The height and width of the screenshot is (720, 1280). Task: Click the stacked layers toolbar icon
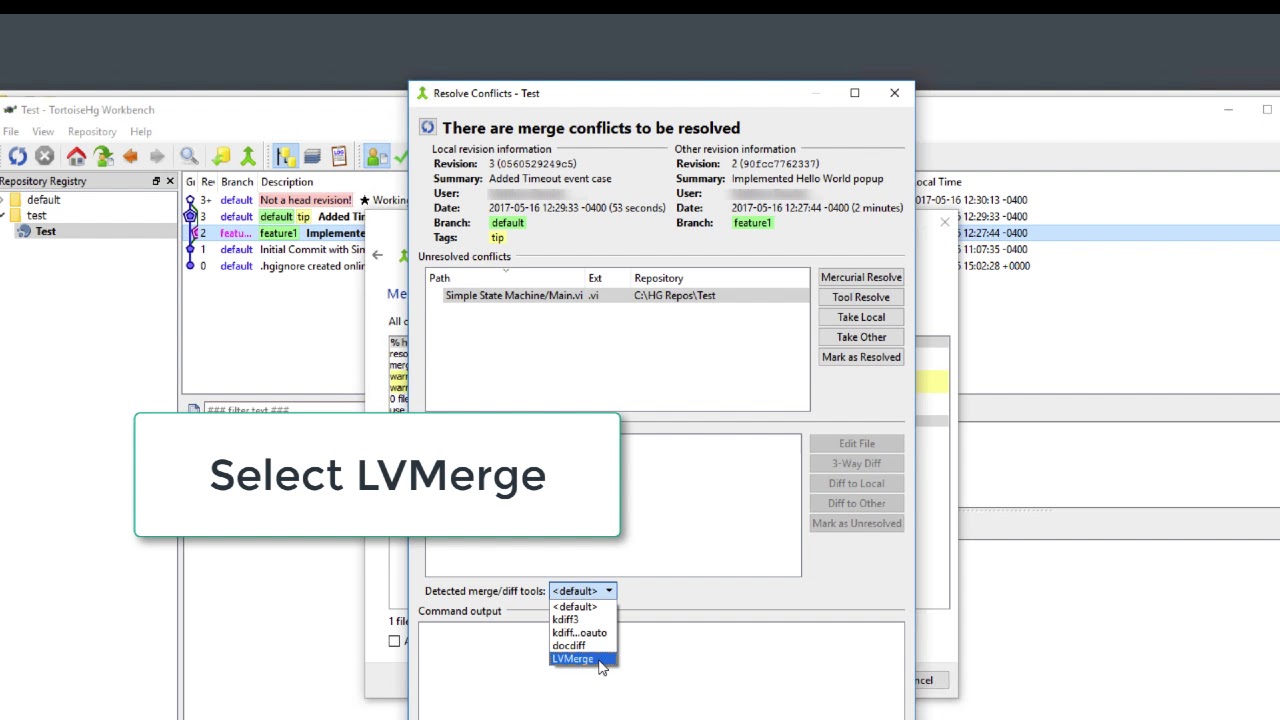[x=312, y=156]
